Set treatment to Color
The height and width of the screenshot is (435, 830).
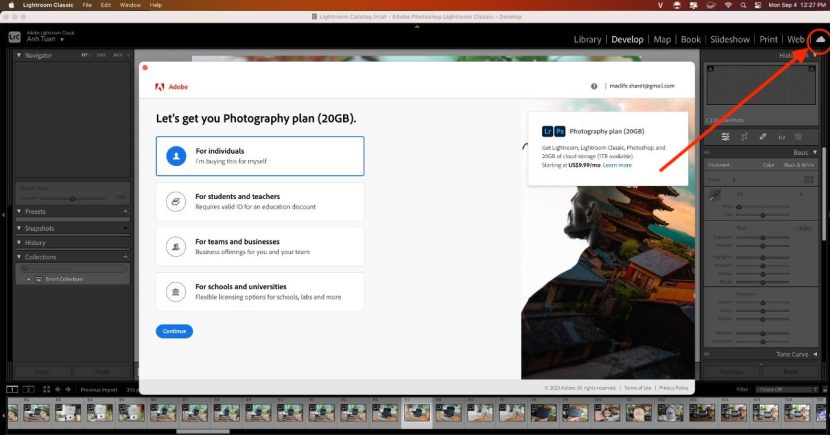(768, 165)
